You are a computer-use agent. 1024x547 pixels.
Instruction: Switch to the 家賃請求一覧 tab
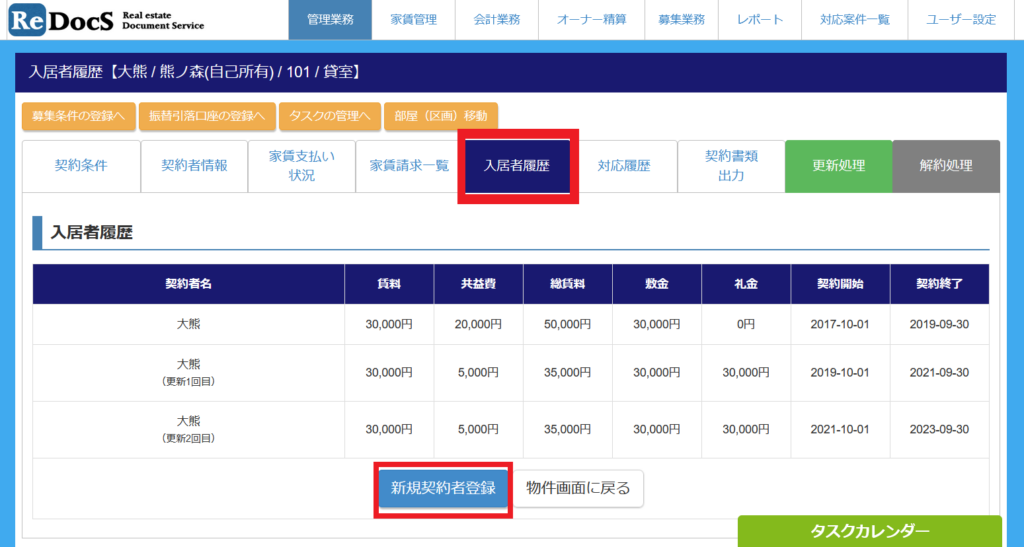tap(409, 166)
